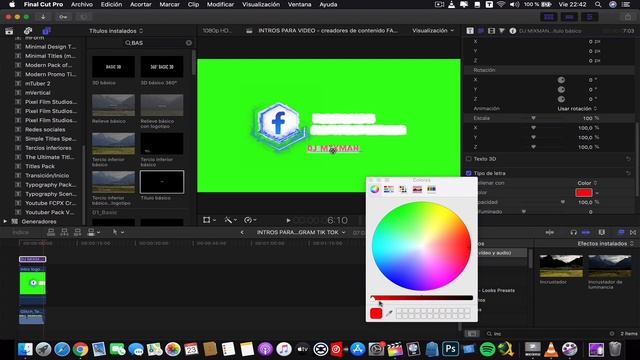Open the Usar rotación animation dropdown
The width and height of the screenshot is (640, 360).
pos(577,109)
